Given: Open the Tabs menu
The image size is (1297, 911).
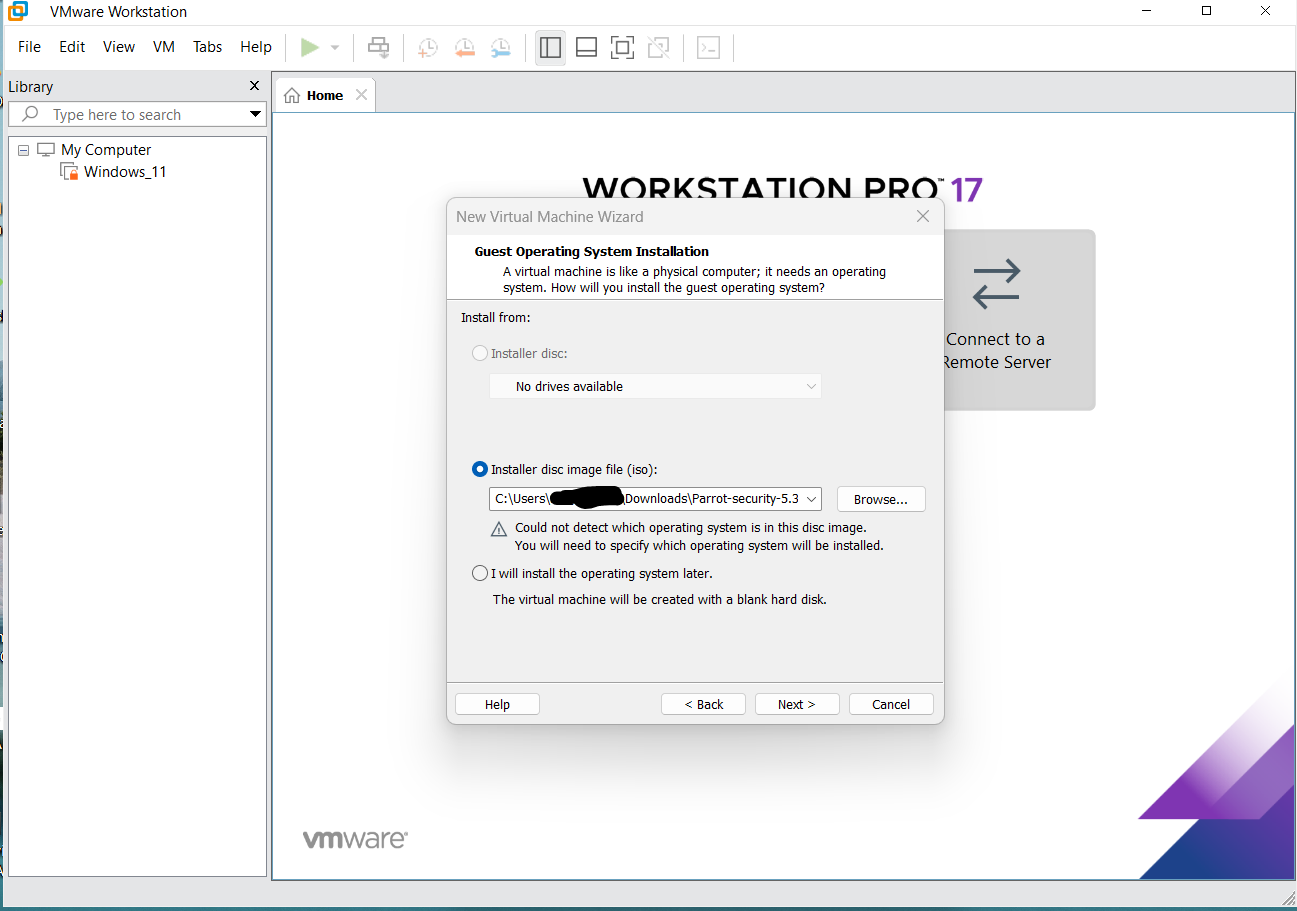Looking at the screenshot, I should 208,47.
